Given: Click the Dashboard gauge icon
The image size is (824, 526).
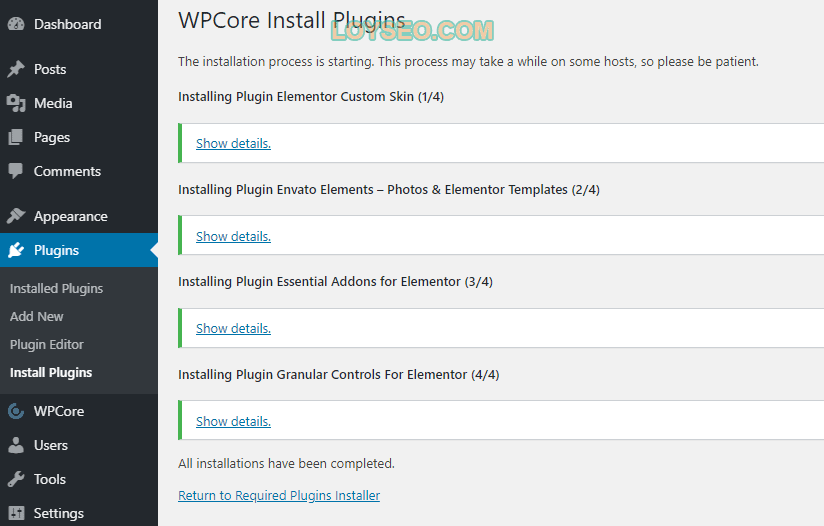Looking at the screenshot, I should 16,24.
